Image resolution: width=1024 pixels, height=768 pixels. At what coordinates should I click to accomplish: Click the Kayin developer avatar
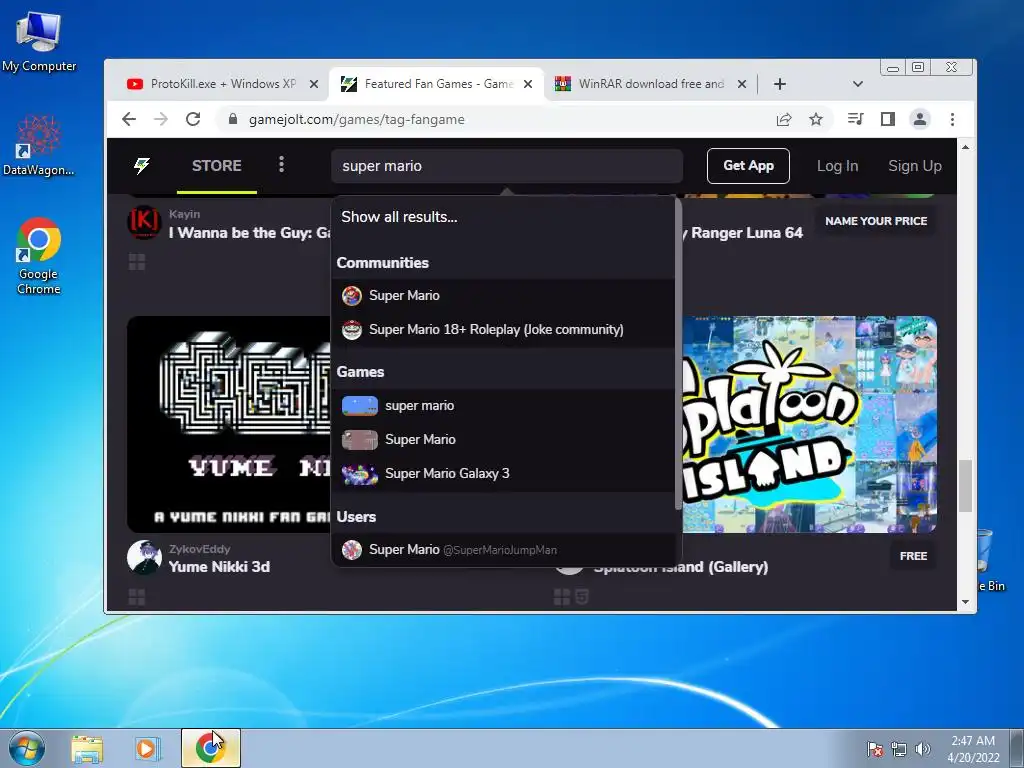144,222
